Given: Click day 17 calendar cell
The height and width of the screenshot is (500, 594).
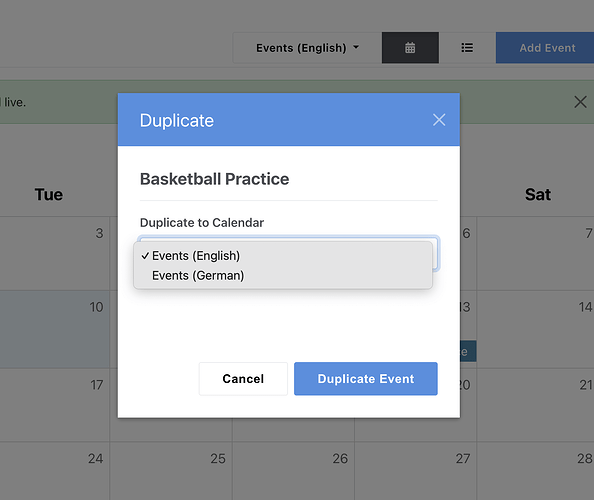Looking at the screenshot, I should click(55, 405).
